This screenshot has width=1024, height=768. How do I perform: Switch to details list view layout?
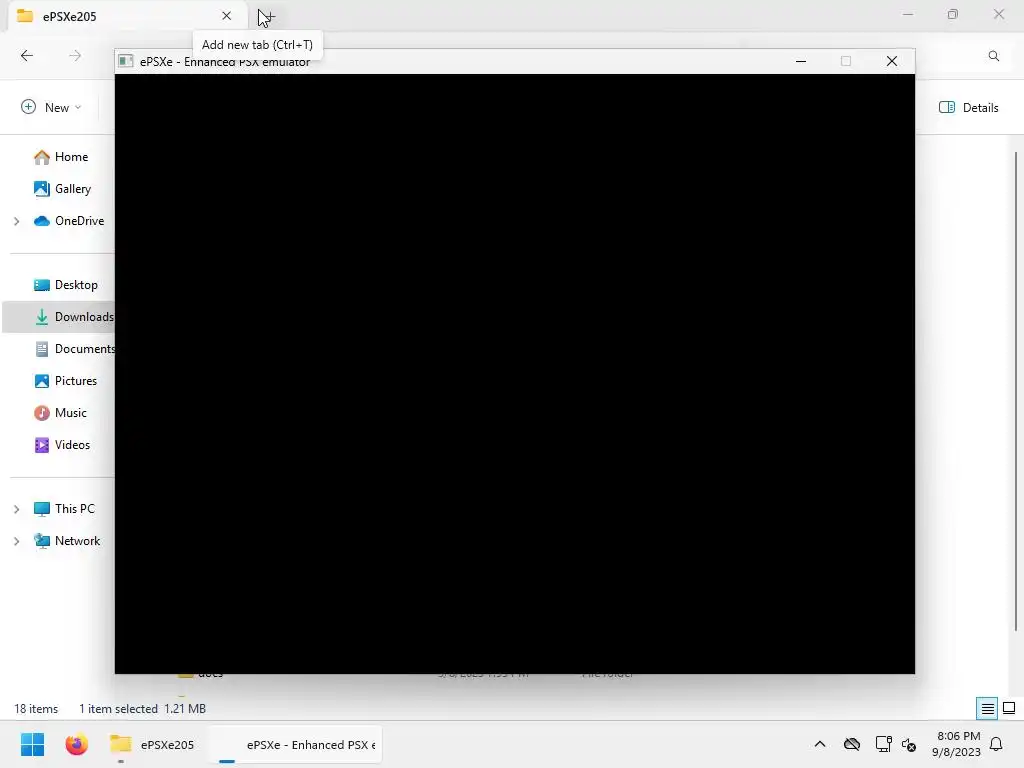click(987, 708)
